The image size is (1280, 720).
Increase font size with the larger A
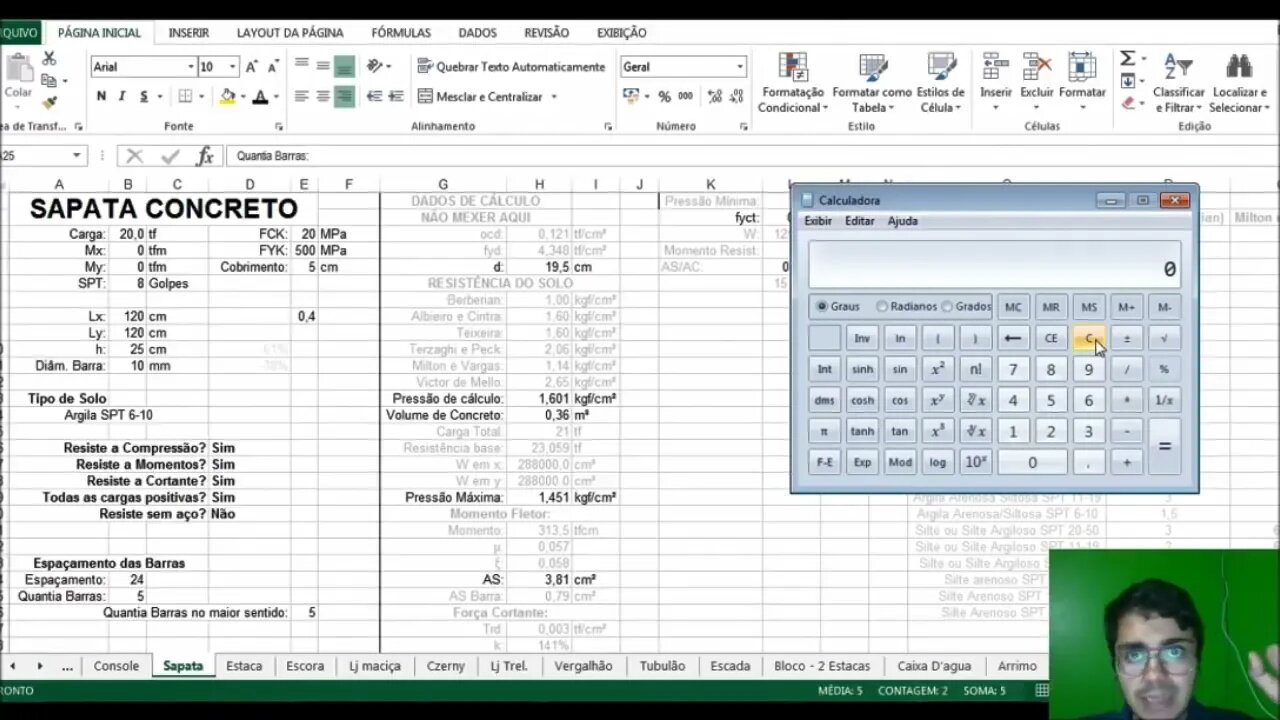pos(252,66)
